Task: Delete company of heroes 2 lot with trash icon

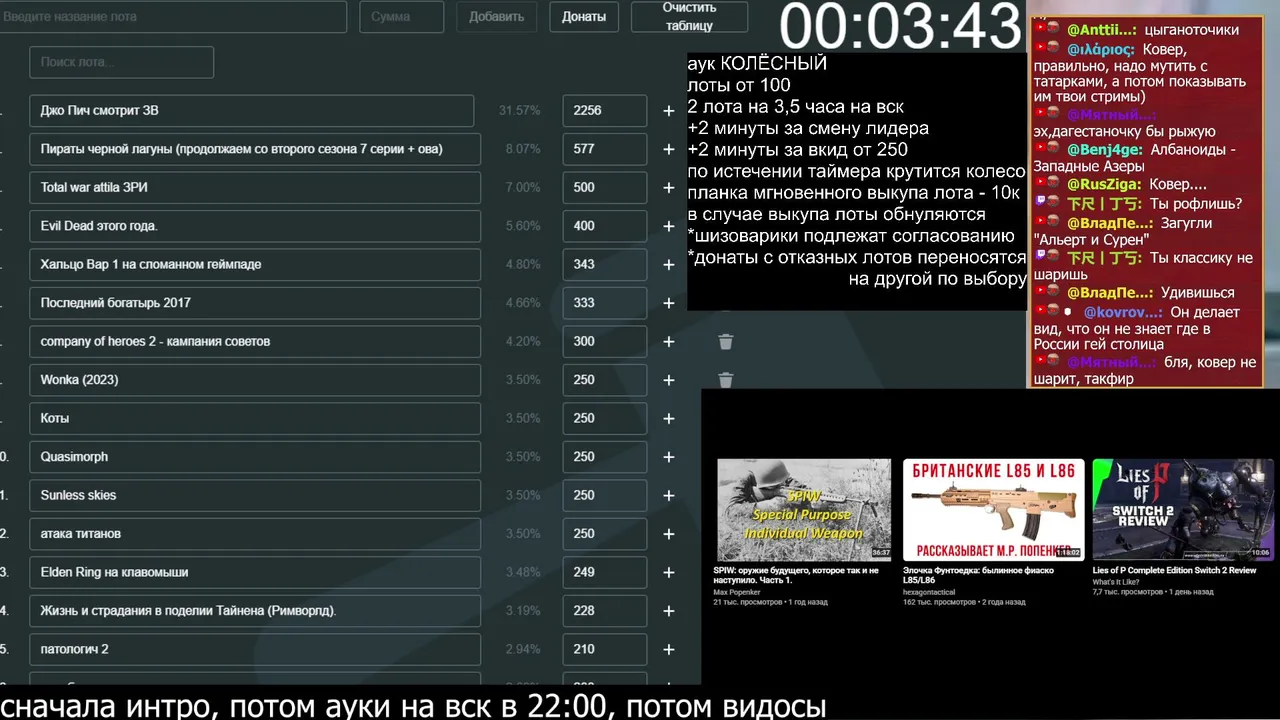Action: (x=726, y=342)
